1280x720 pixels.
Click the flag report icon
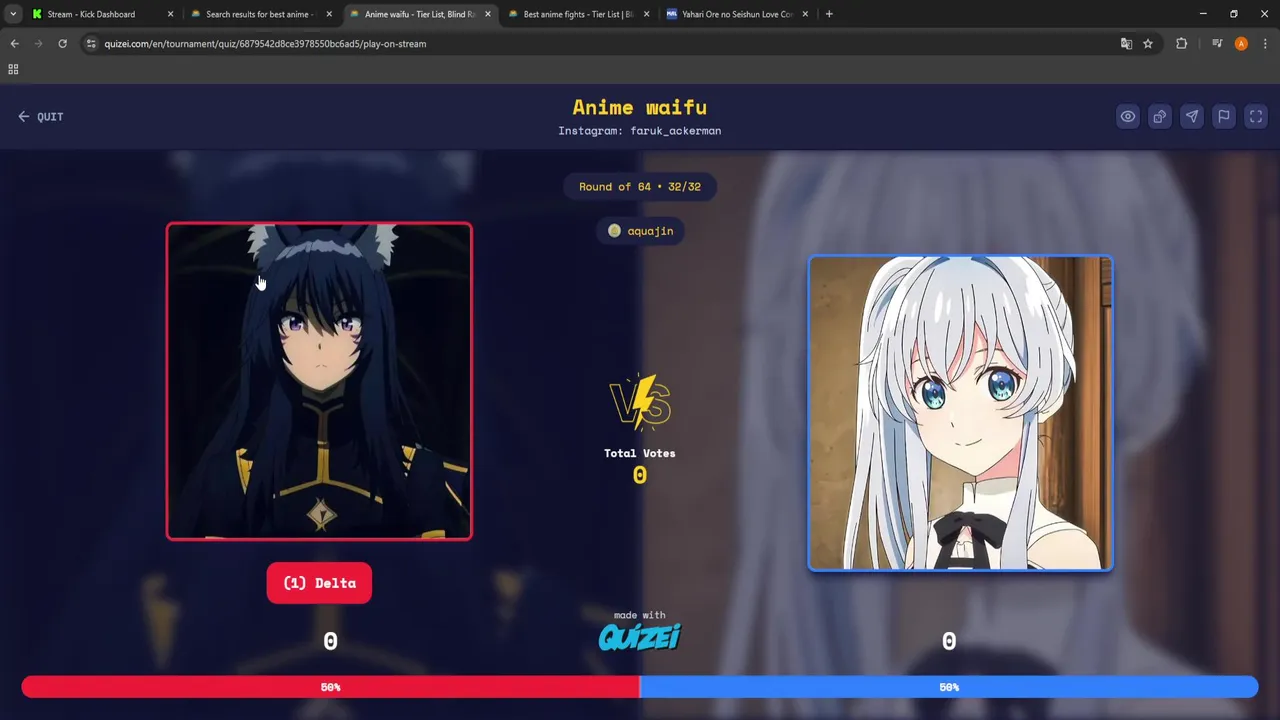1224,116
